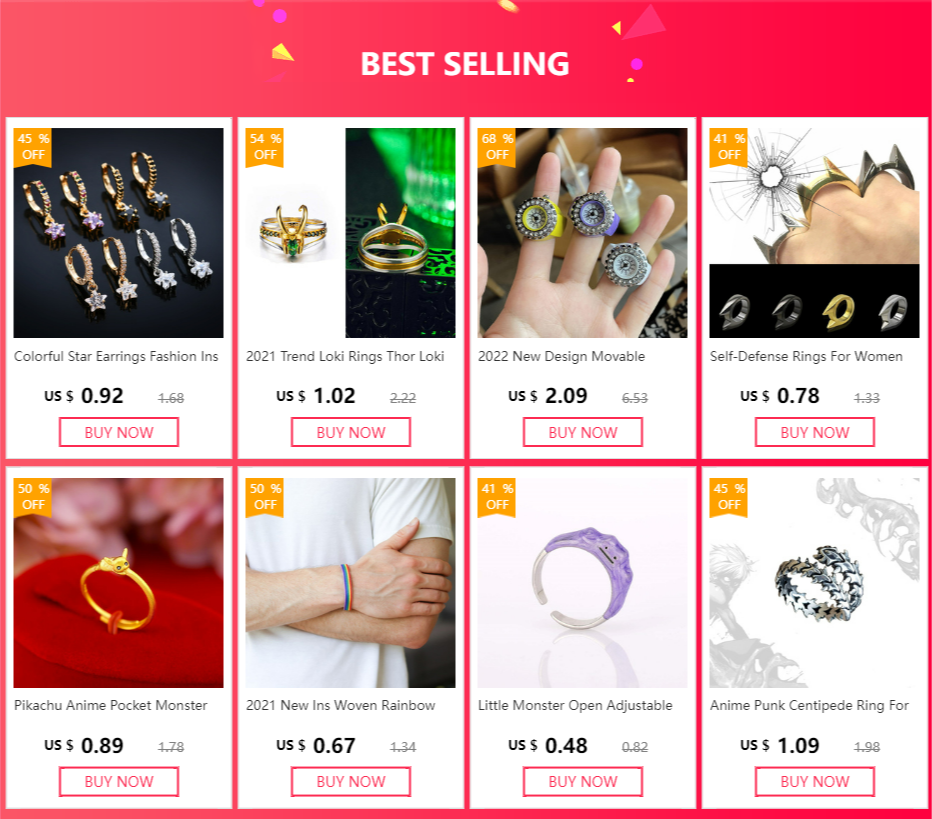Click the 68% OFF discount badge
The height and width of the screenshot is (819, 932).
[497, 147]
